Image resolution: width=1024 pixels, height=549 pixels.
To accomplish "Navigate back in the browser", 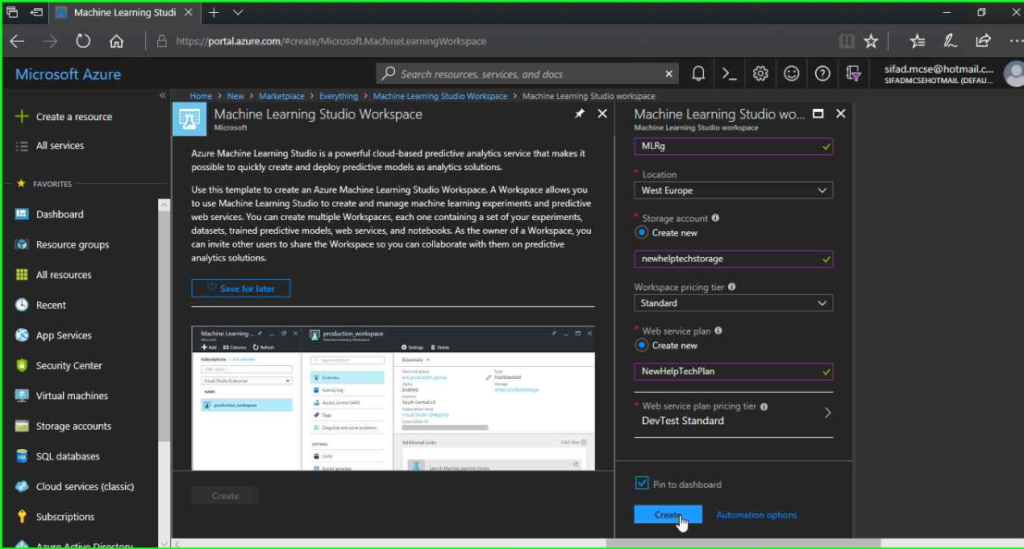I will pyautogui.click(x=17, y=41).
